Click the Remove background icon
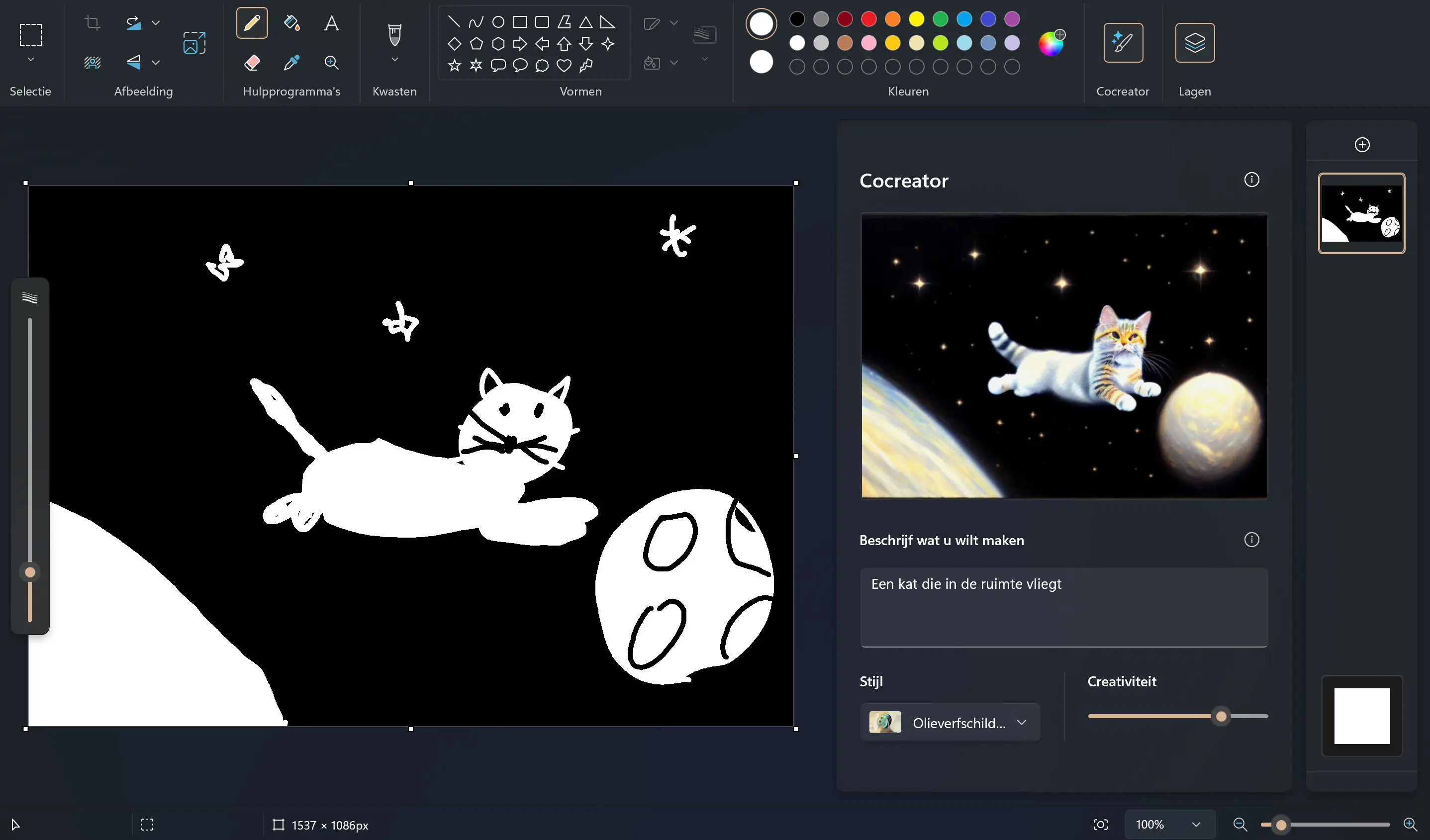Image resolution: width=1430 pixels, height=840 pixels. tap(93, 63)
